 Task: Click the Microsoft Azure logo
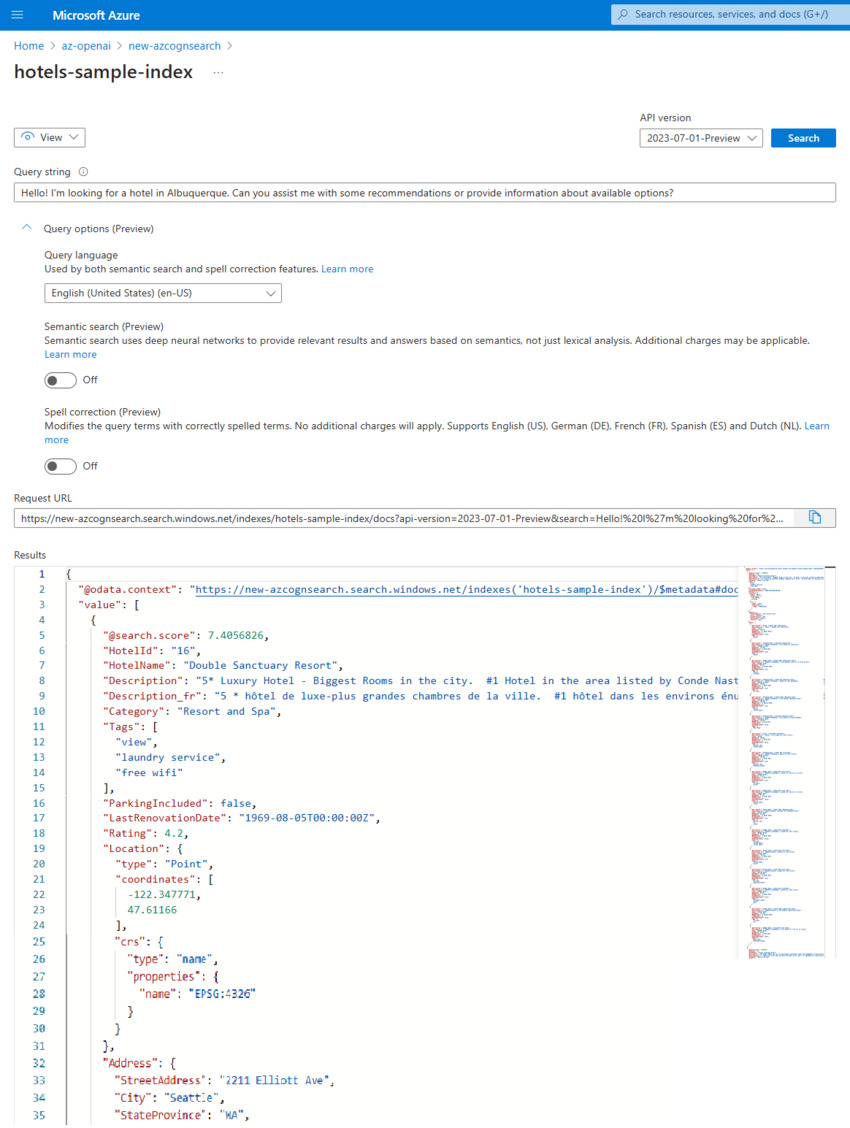[96, 15]
